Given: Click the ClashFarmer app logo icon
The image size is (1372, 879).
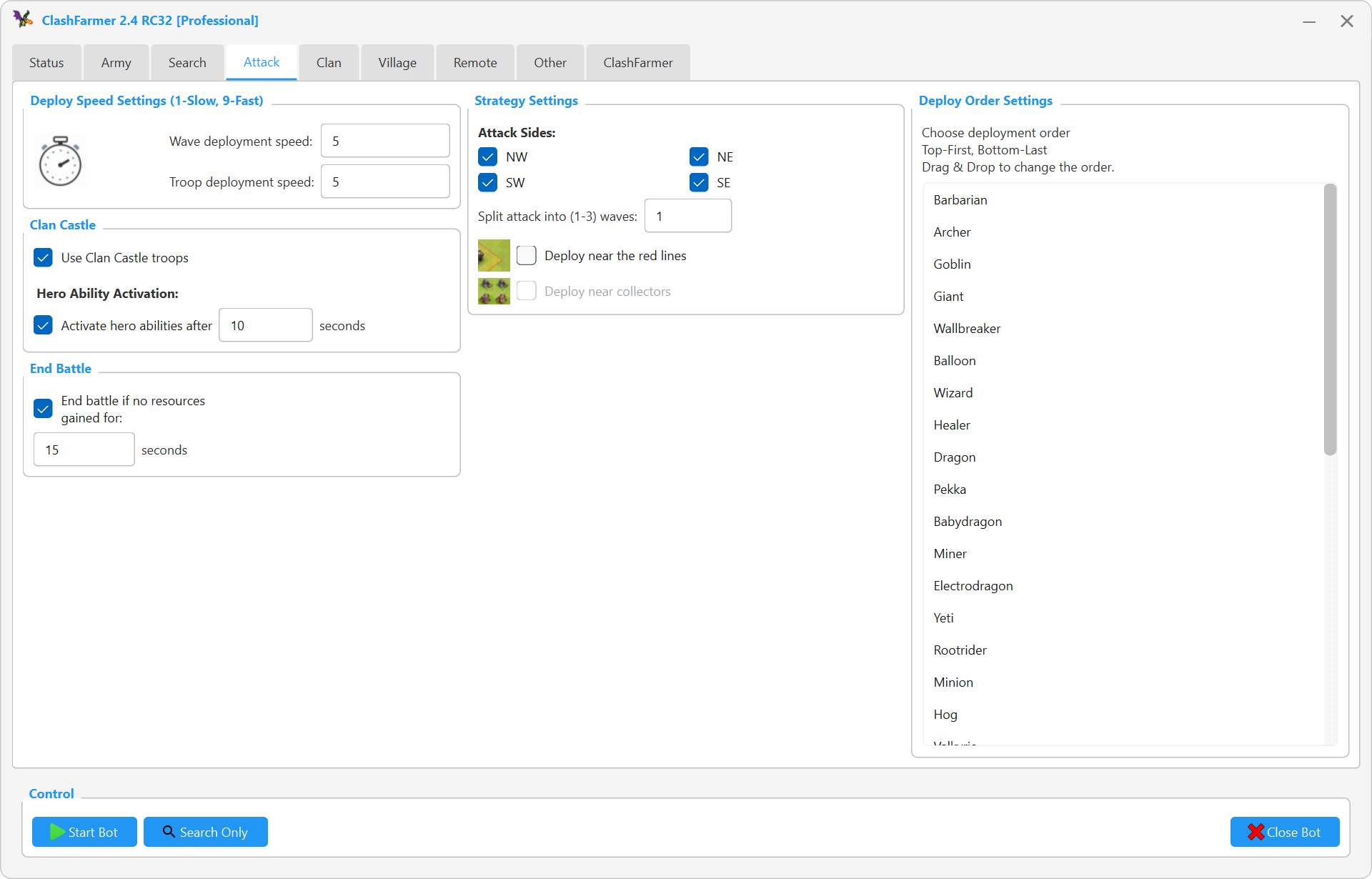Looking at the screenshot, I should pos(23,19).
